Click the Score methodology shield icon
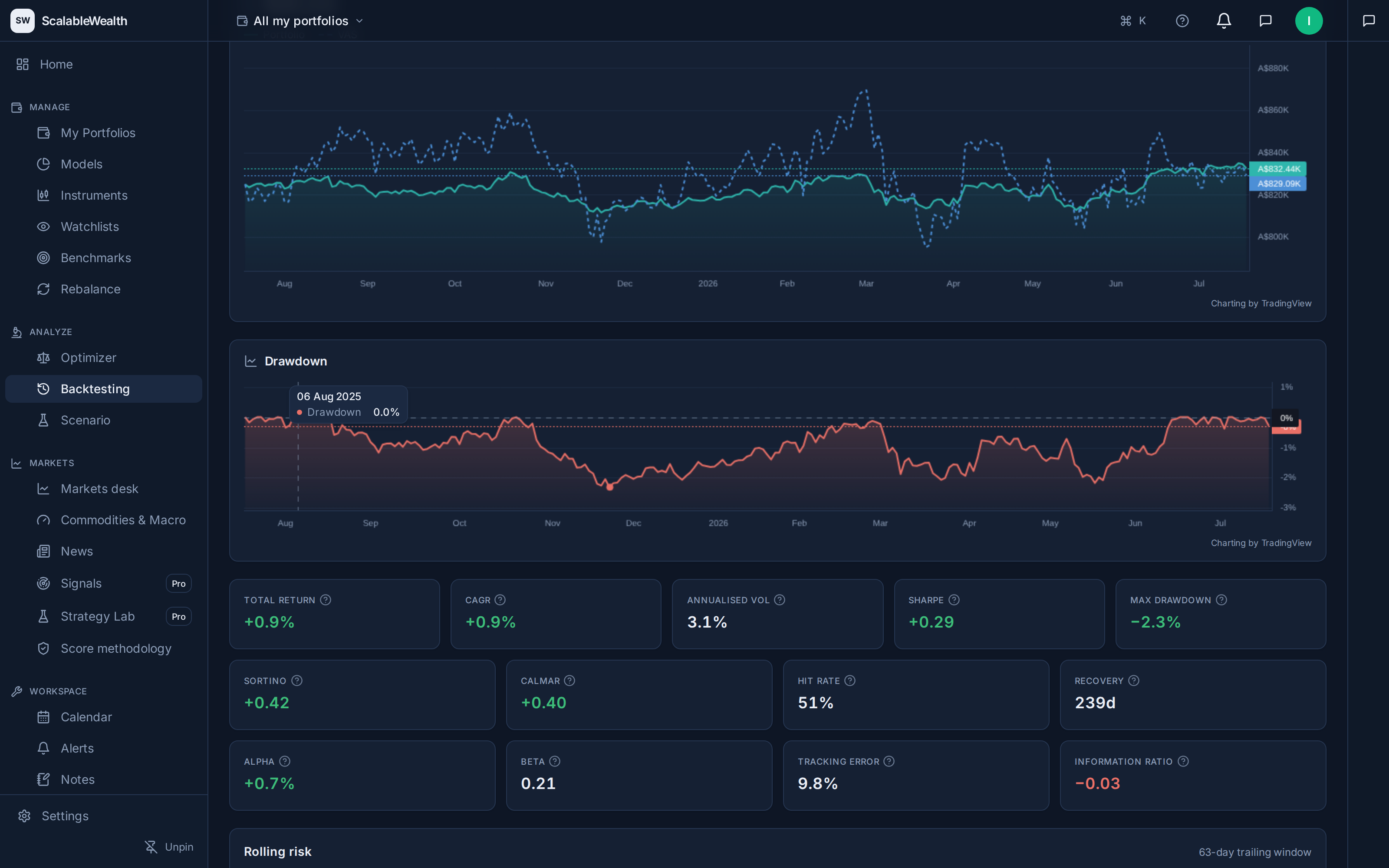This screenshot has height=868, width=1389. click(x=43, y=648)
